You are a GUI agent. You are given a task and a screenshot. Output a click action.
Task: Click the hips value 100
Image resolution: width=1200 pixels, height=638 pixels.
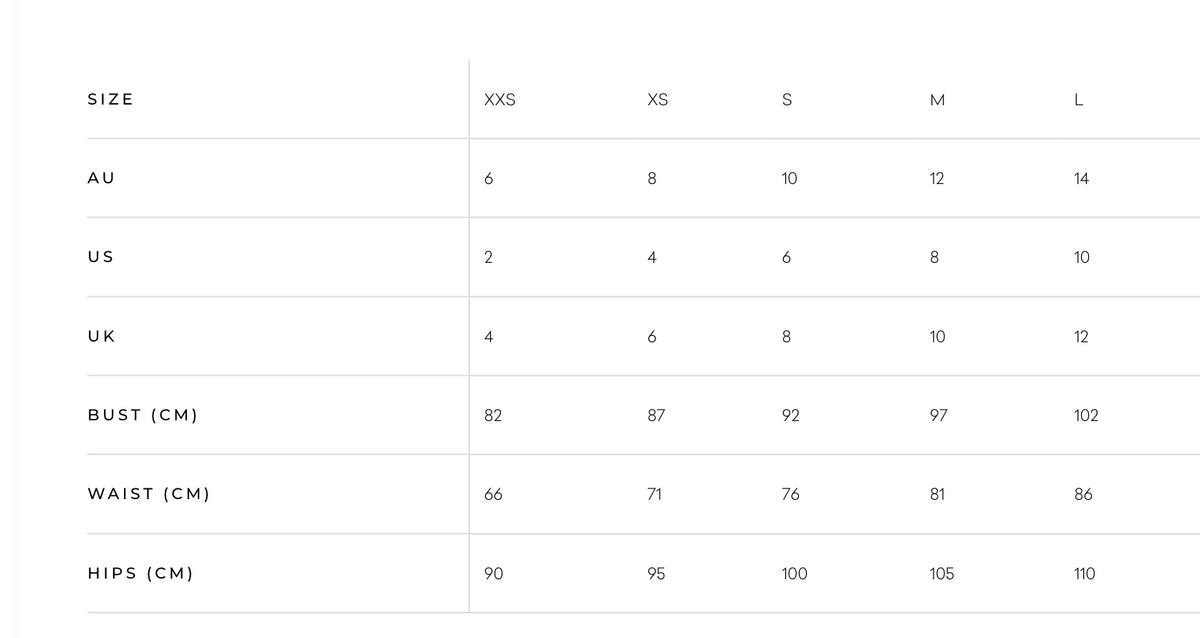pos(794,574)
